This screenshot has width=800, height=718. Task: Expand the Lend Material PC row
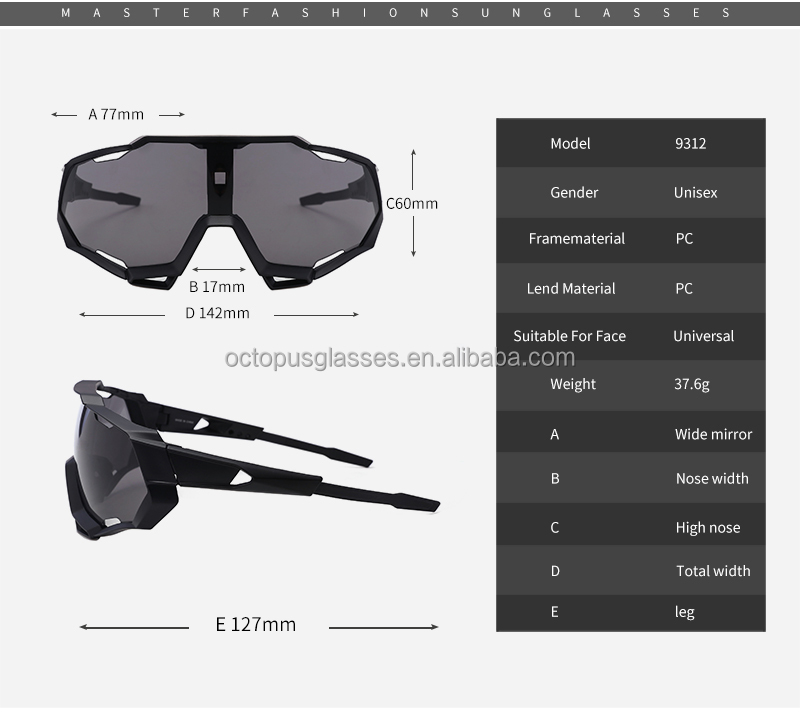(631, 288)
